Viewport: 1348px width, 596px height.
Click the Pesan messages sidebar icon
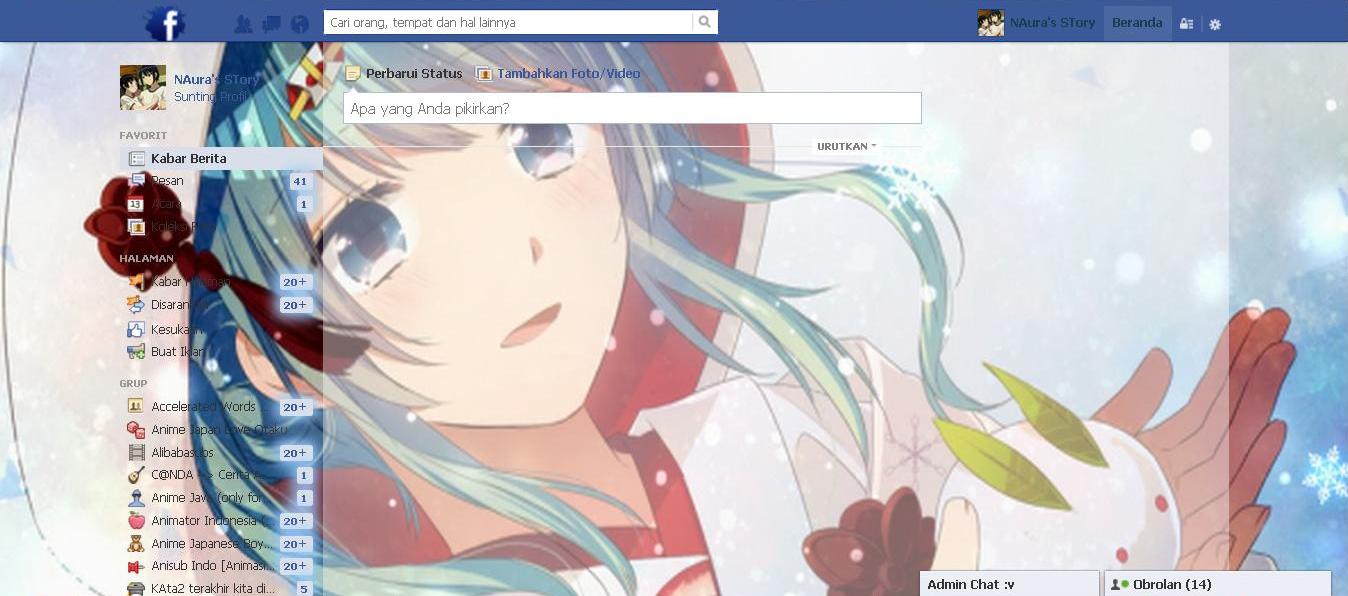click(137, 181)
